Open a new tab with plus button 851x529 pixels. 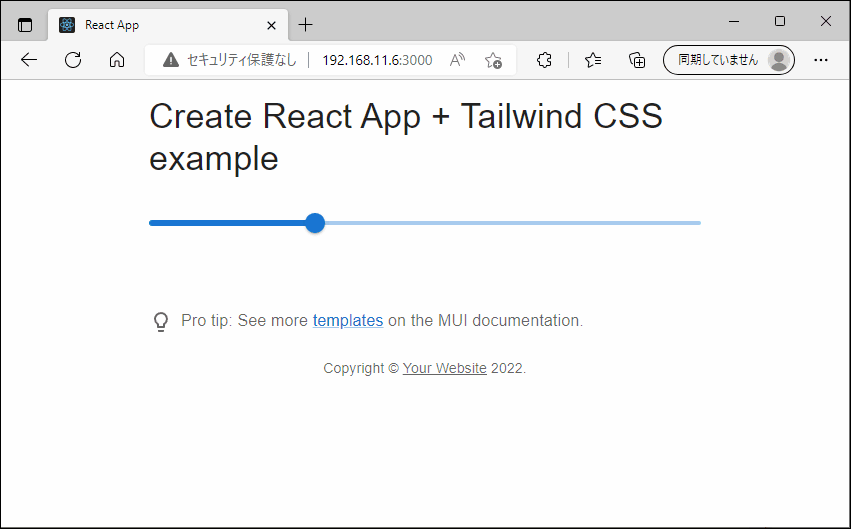[x=306, y=24]
